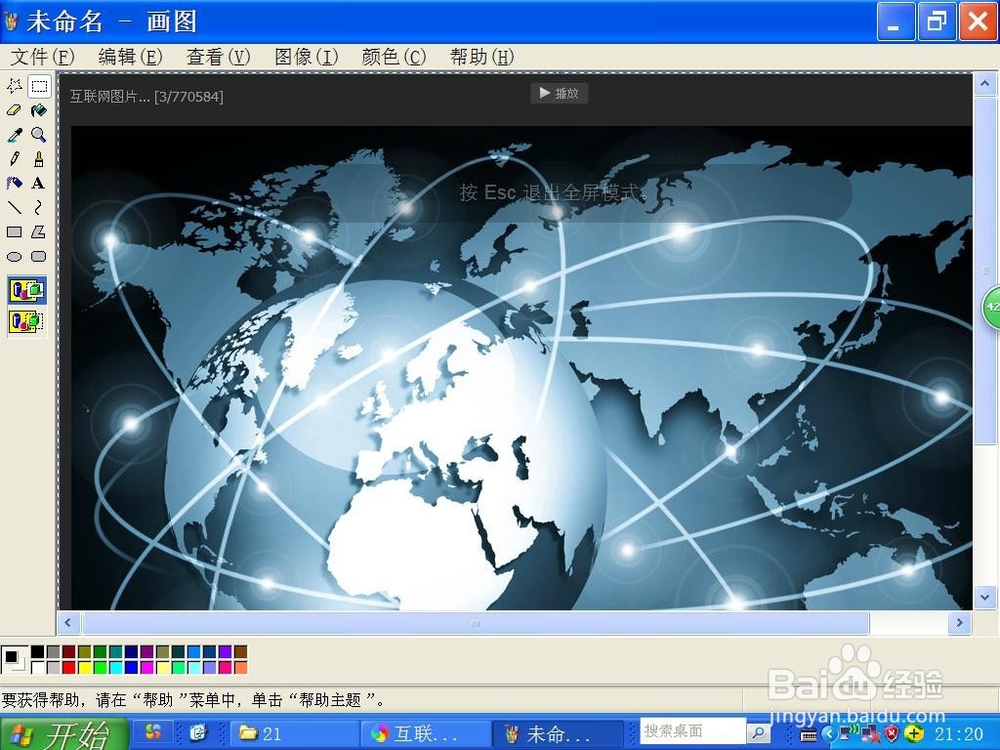Activate the Magnifier tool
The width and height of the screenshot is (1000, 750).
[39, 135]
